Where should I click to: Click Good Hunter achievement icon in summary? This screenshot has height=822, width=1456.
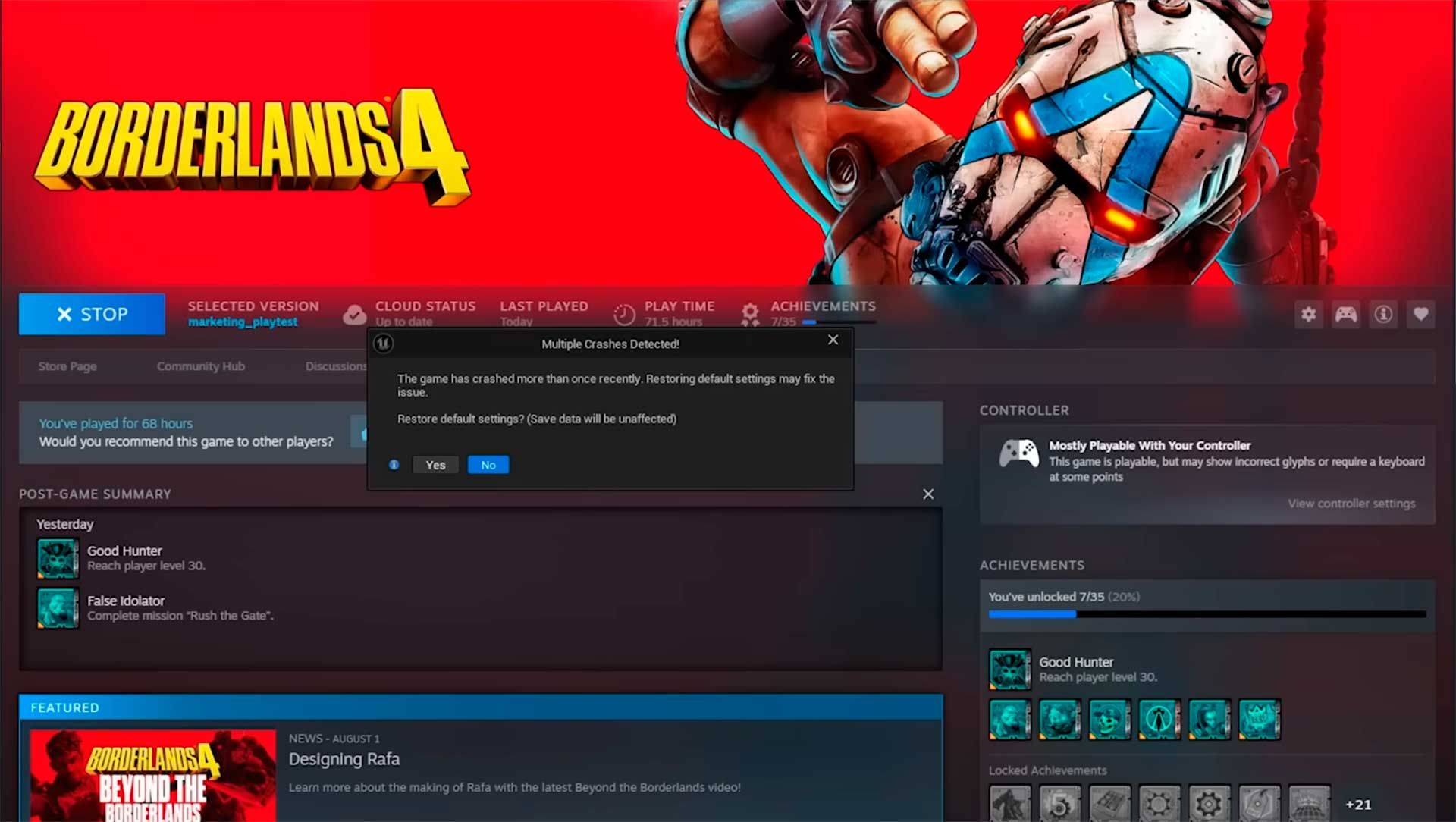coord(58,558)
